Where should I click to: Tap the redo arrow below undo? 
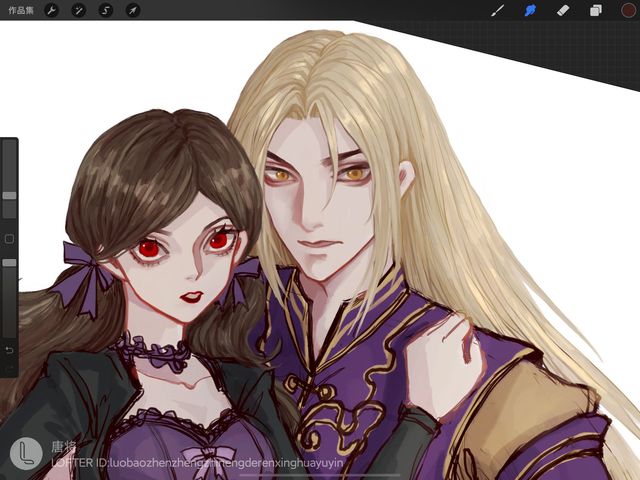[x=9, y=370]
